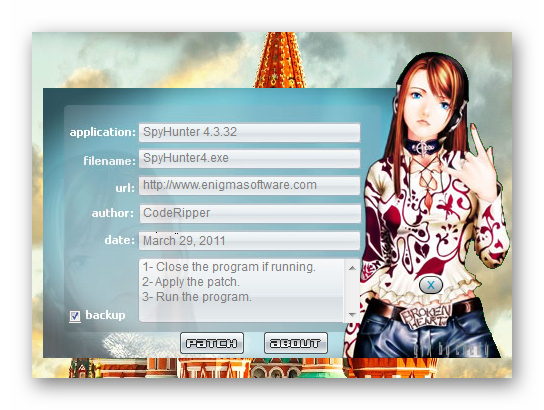Image resolution: width=544 pixels, height=410 pixels.
Task: Open the ABOUT dialog button
Action: (296, 343)
